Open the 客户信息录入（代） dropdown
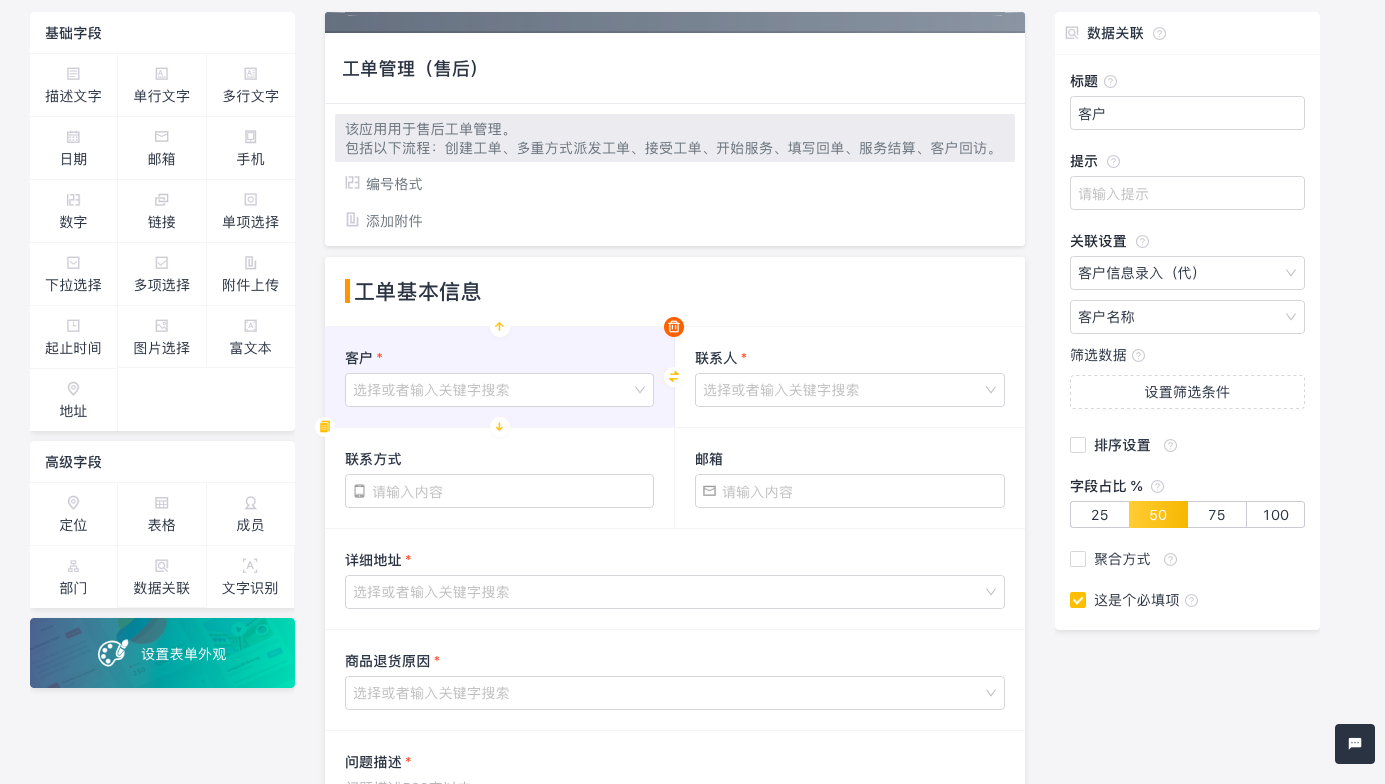 coord(1187,273)
